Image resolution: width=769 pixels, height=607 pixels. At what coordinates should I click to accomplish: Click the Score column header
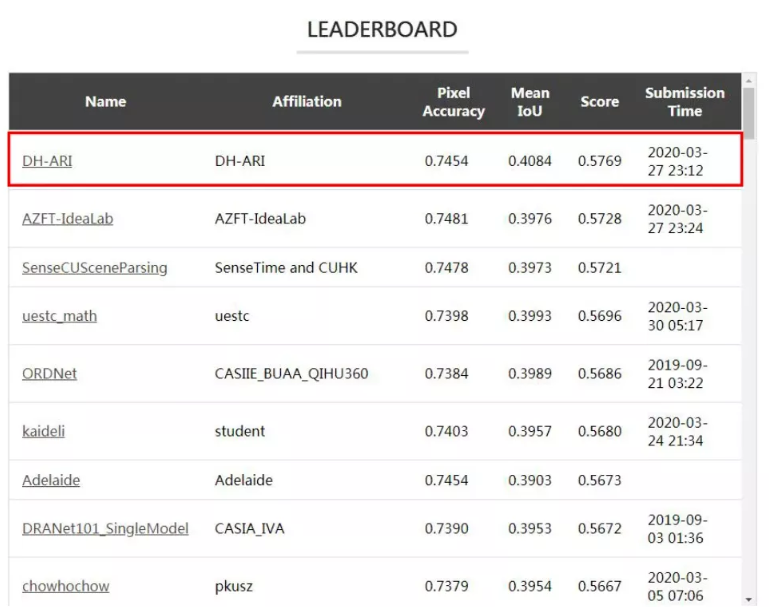point(600,101)
